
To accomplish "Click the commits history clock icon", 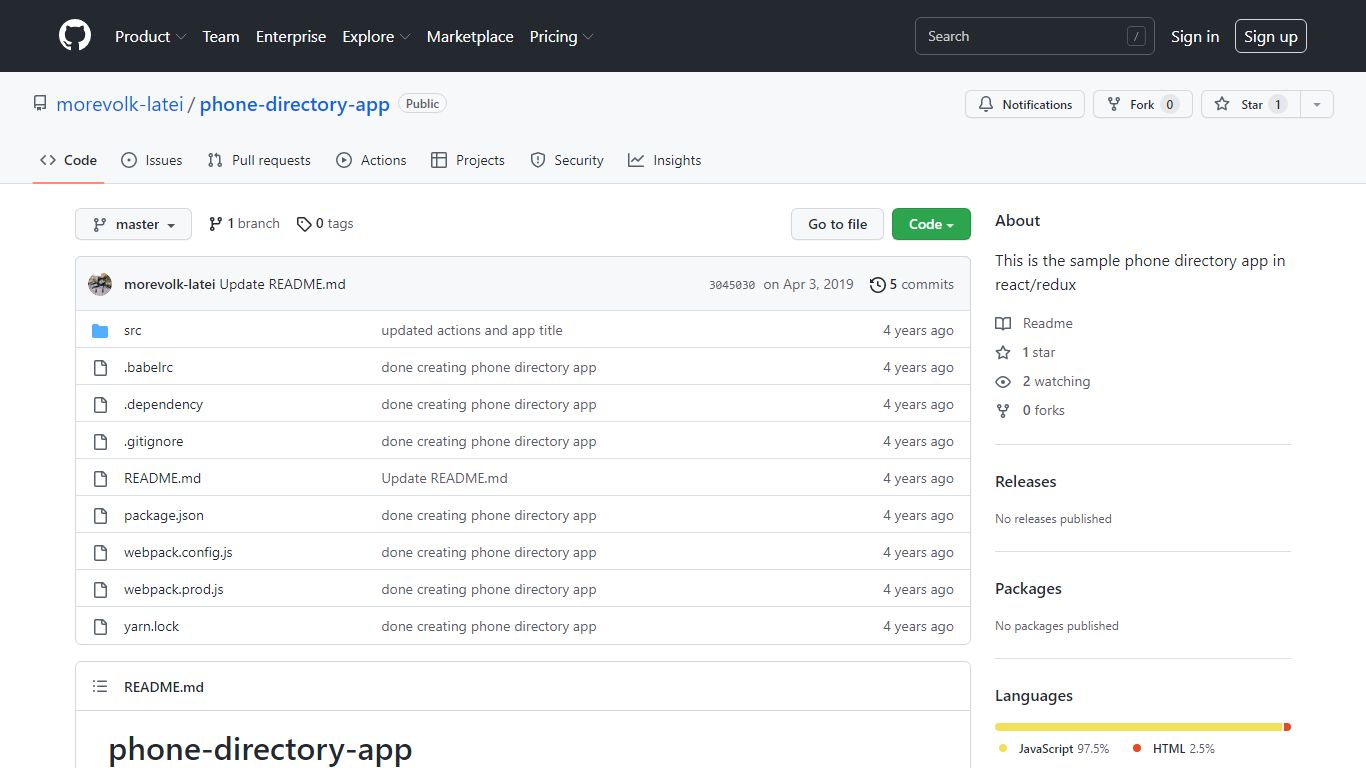I will (878, 285).
